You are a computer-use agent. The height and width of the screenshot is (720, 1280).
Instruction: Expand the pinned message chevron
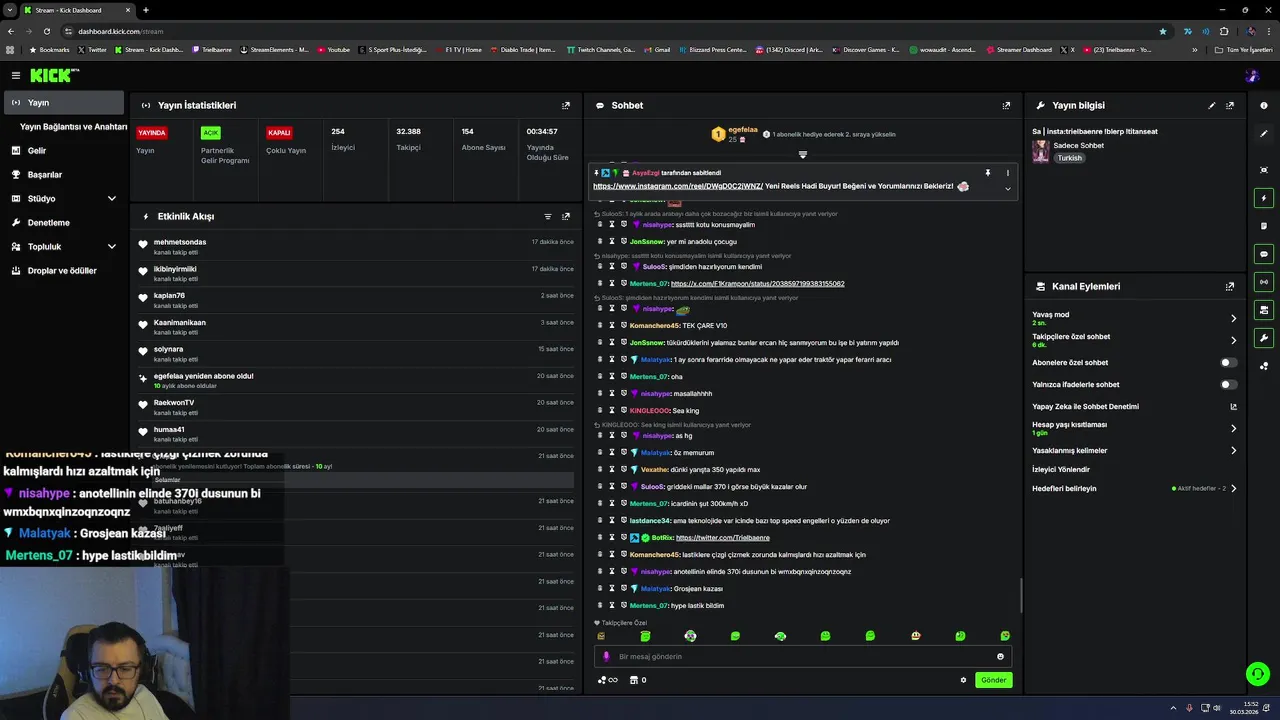click(x=1007, y=188)
